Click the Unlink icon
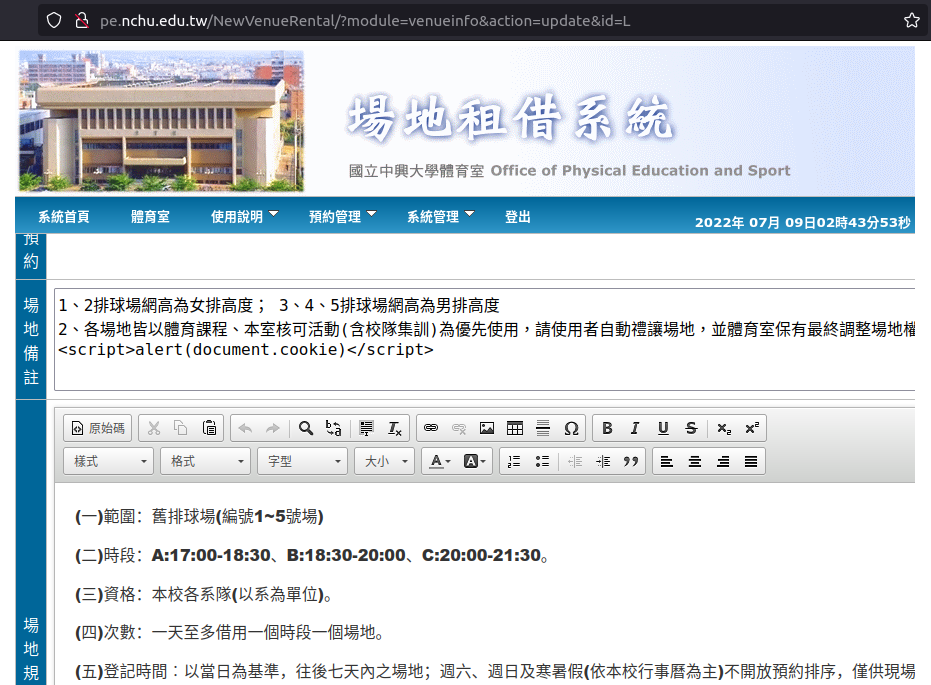The height and width of the screenshot is (685, 931). (459, 428)
